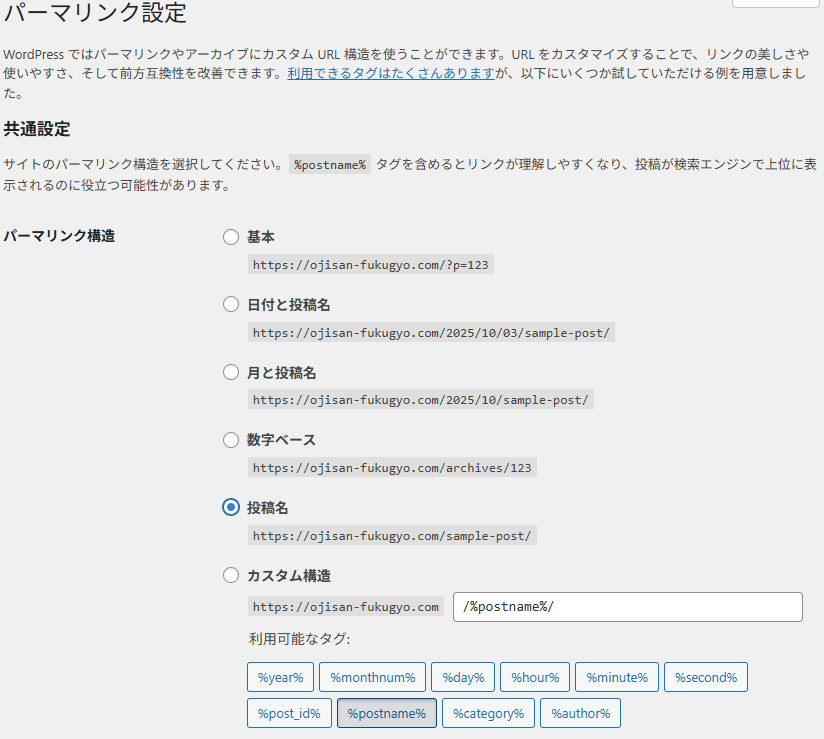Screen dimensions: 824x739
Task: Click the custom structure text field
Action: tap(627, 607)
